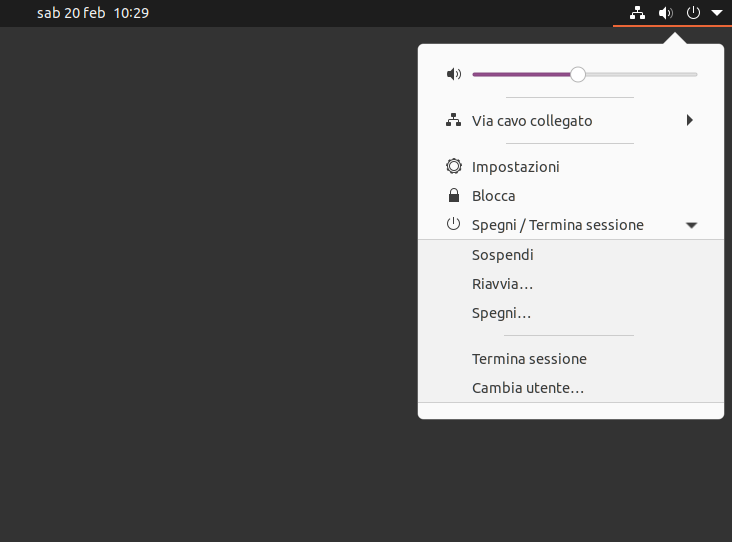The height and width of the screenshot is (542, 732).
Task: Collapse system menu via top bar arrow
Action: (717, 13)
